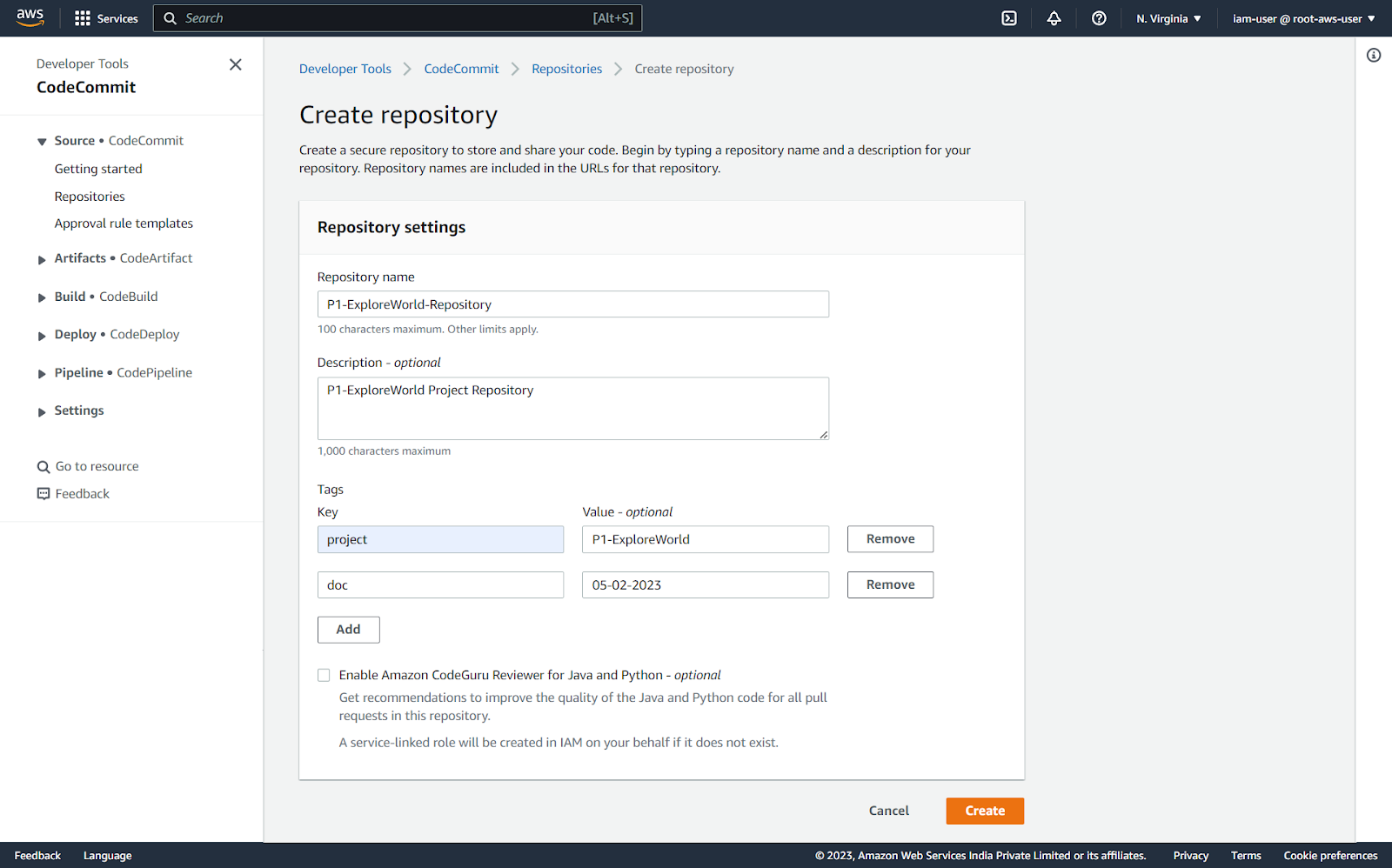Go to CodeCommit breadcrumb
Image resolution: width=1392 pixels, height=868 pixels.
(461, 69)
